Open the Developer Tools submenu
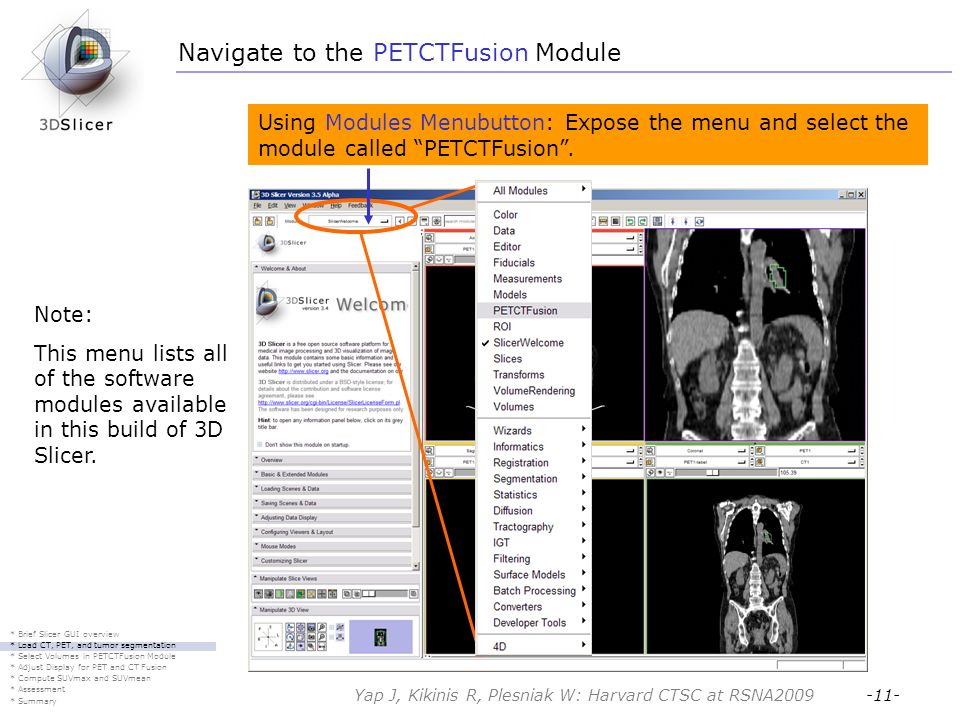The image size is (960, 720). click(533, 623)
